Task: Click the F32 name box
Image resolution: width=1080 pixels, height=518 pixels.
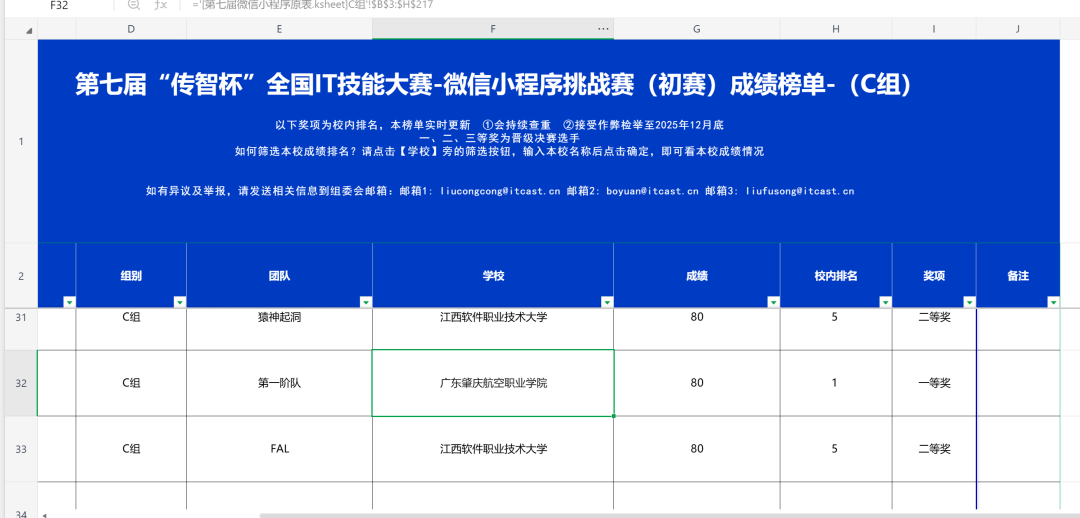Action: coord(58,5)
